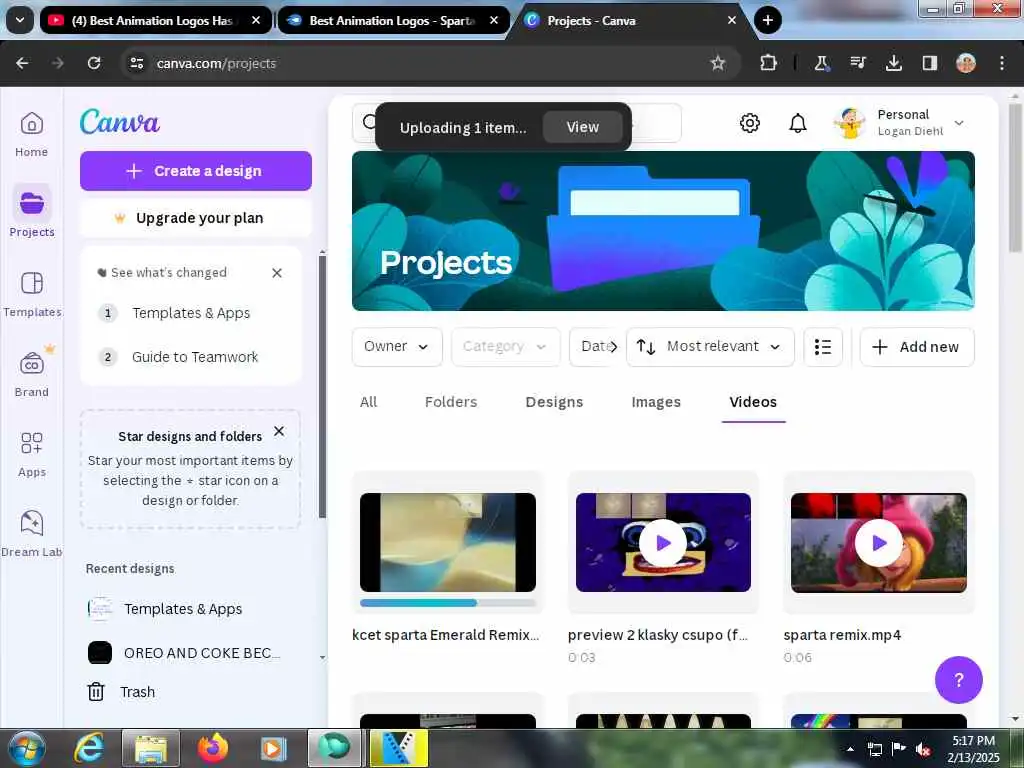Open the notifications bell

pos(797,123)
